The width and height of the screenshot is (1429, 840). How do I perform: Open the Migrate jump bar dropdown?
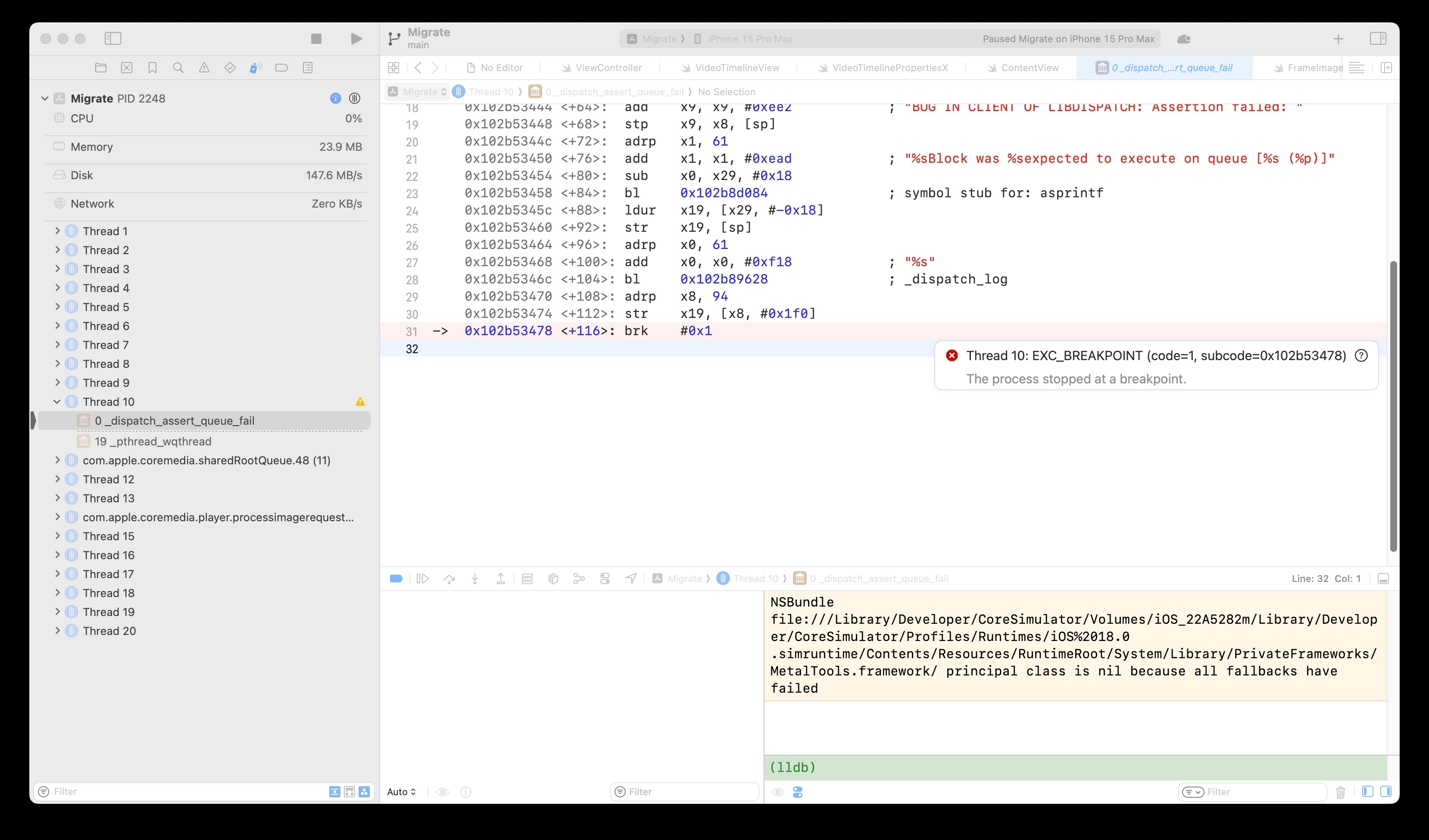pyautogui.click(x=417, y=92)
